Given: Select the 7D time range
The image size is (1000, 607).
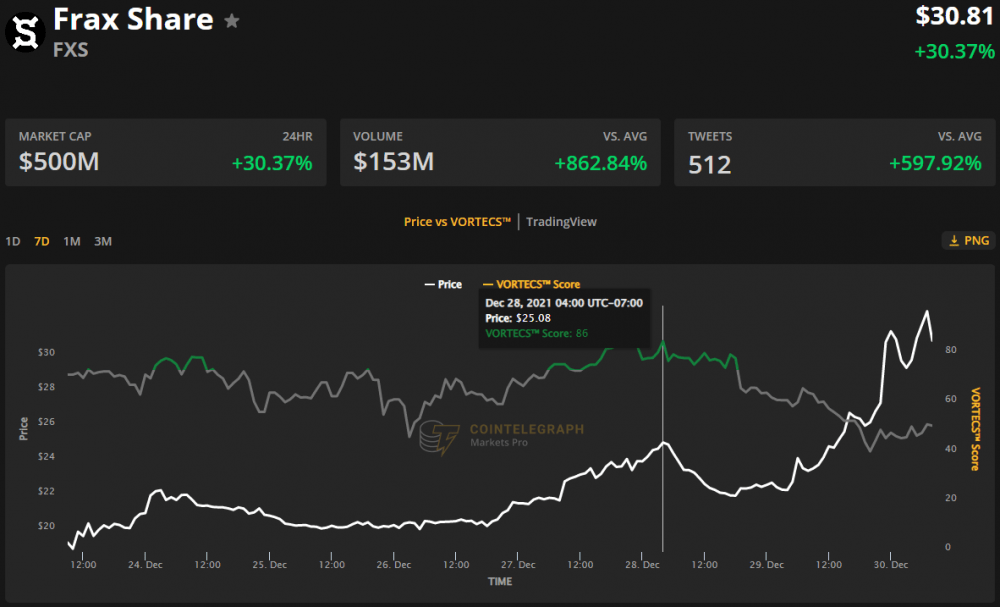Looking at the screenshot, I should (x=41, y=241).
